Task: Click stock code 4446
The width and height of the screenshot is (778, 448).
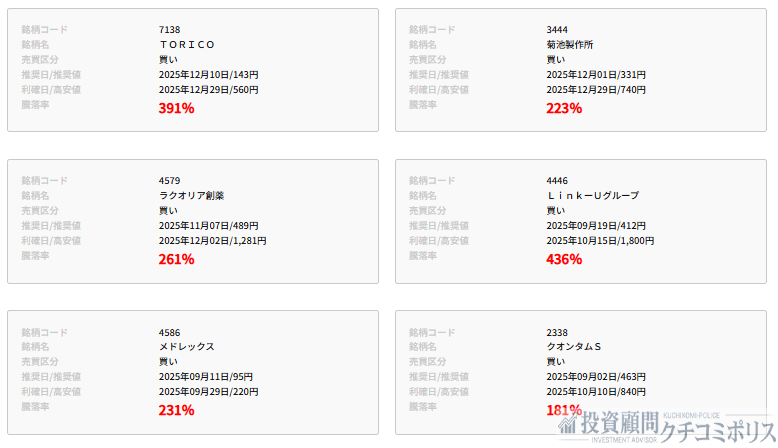Action: click(x=557, y=181)
